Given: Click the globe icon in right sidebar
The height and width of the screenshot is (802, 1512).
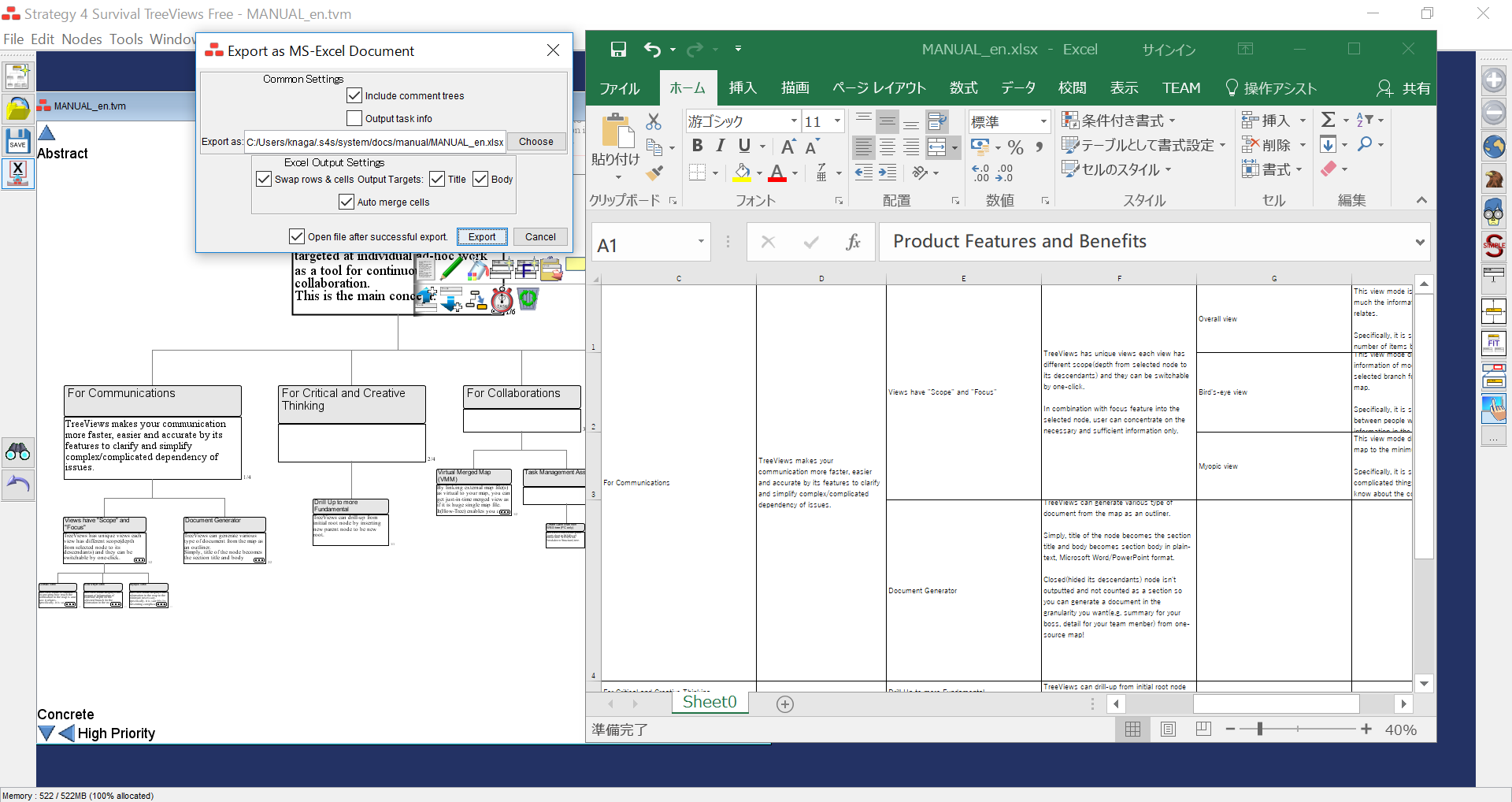Looking at the screenshot, I should [x=1493, y=147].
